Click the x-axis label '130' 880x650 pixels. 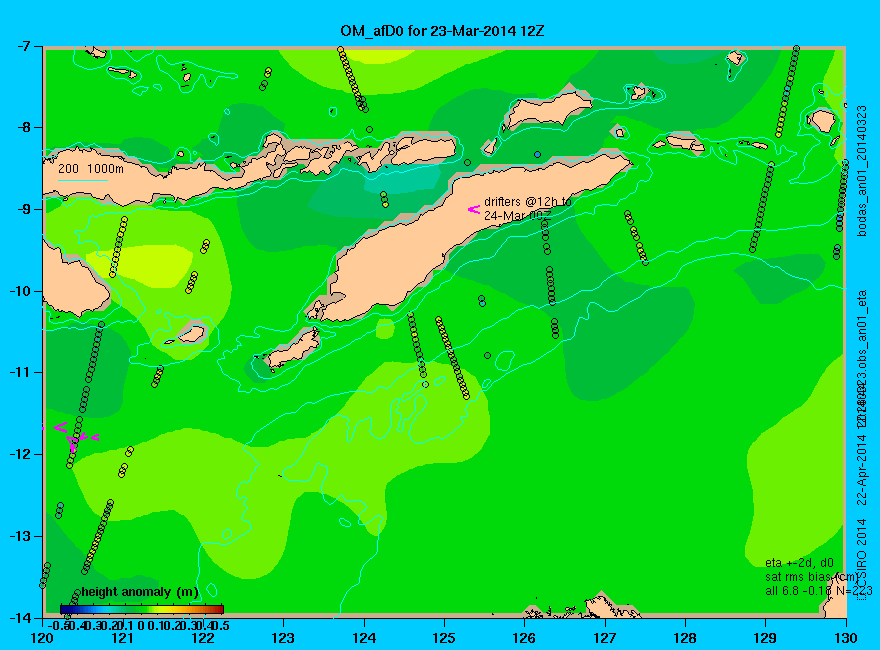click(x=846, y=638)
